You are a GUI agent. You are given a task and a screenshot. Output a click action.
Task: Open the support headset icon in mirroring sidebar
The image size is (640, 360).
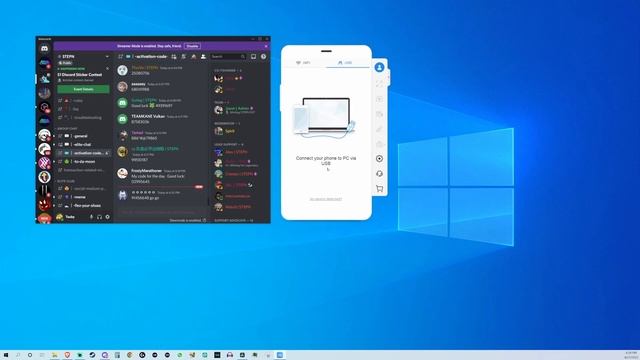379,174
